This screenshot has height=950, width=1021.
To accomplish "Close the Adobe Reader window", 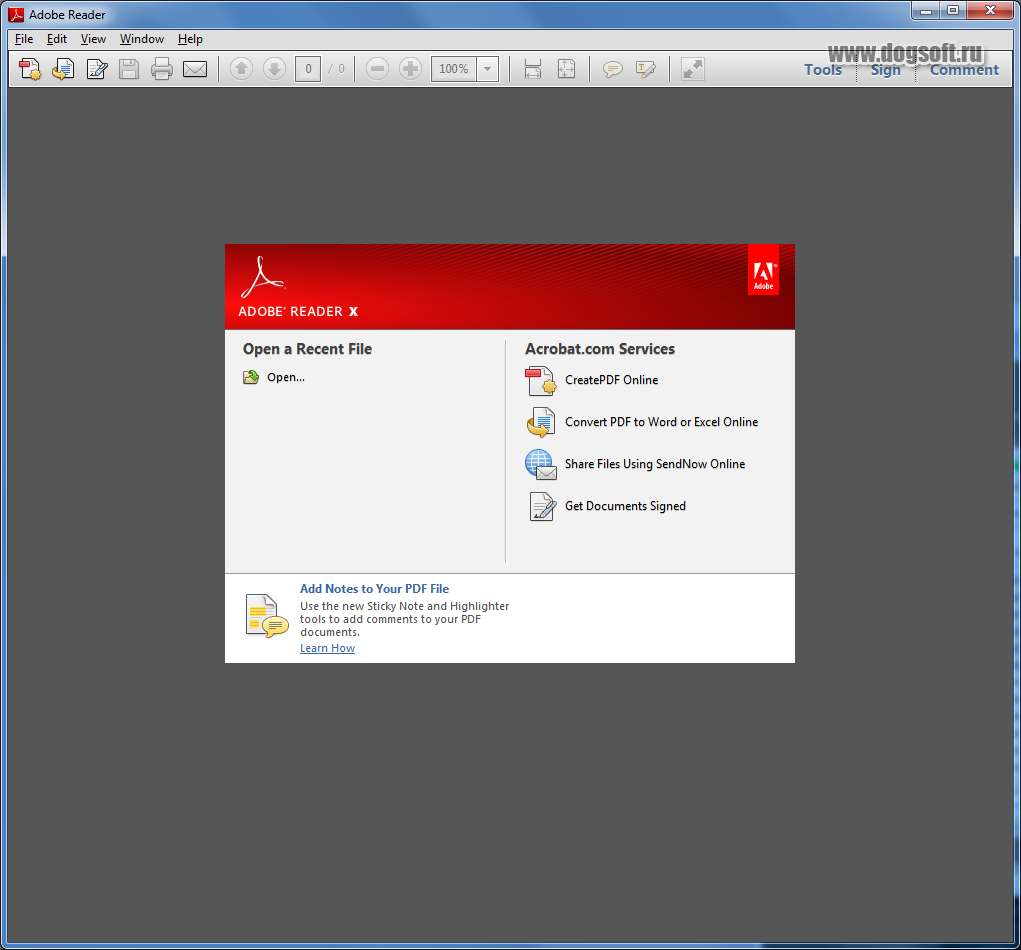I will coord(990,10).
